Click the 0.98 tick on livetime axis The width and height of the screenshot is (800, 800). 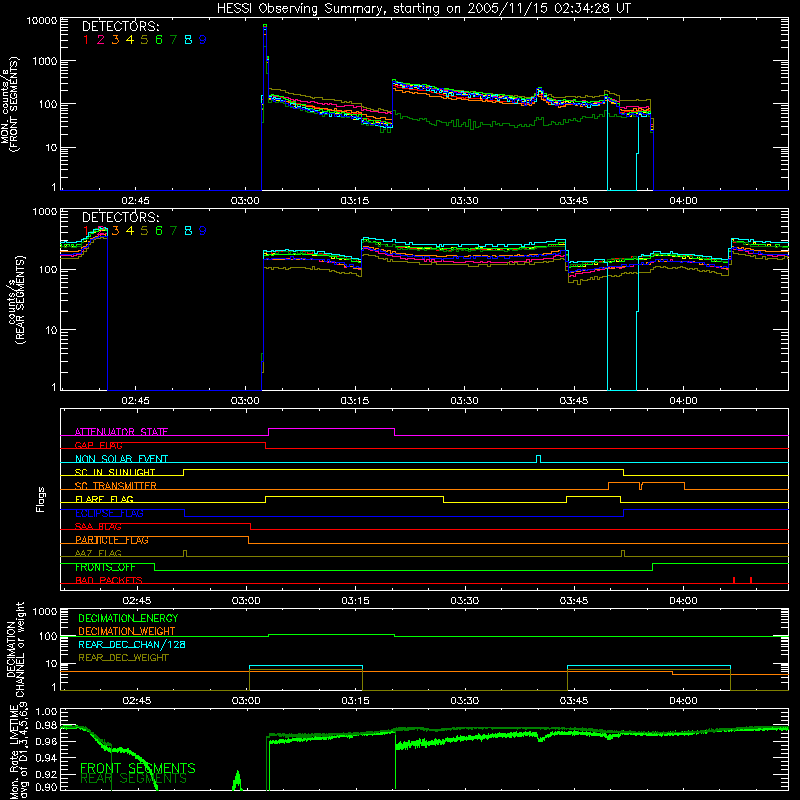click(47, 726)
